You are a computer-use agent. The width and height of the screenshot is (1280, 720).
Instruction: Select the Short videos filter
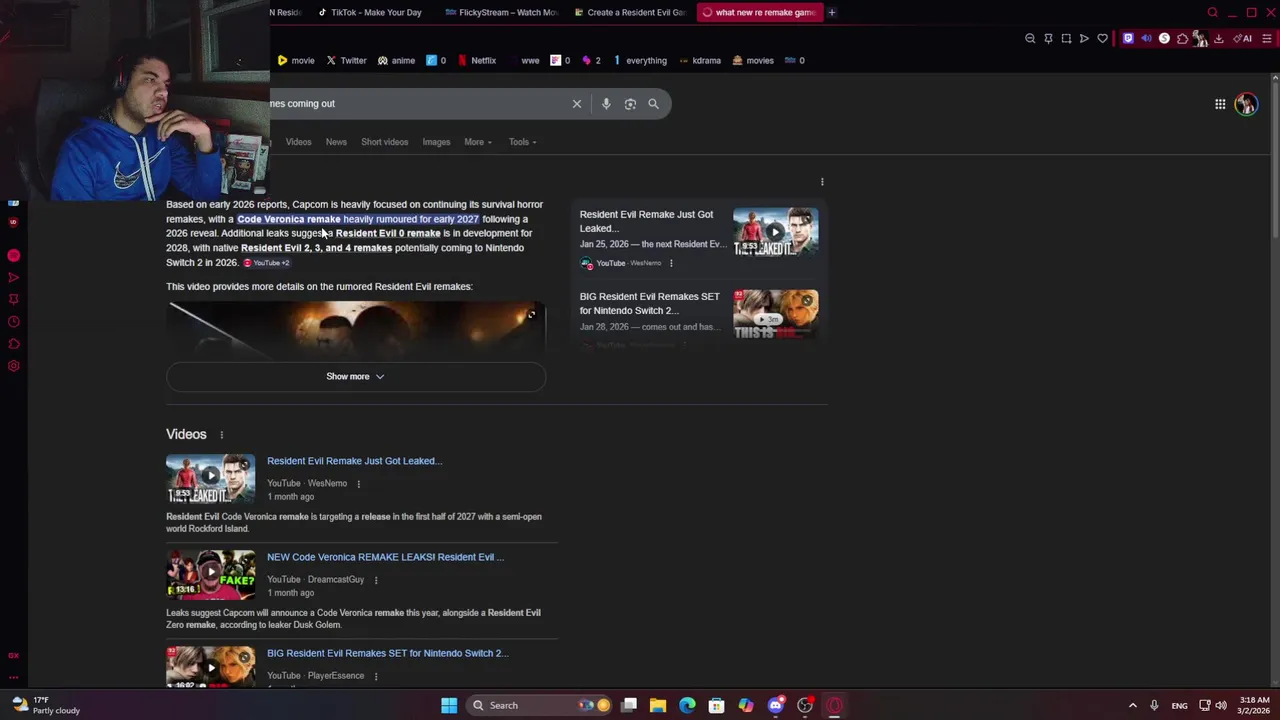tap(385, 142)
